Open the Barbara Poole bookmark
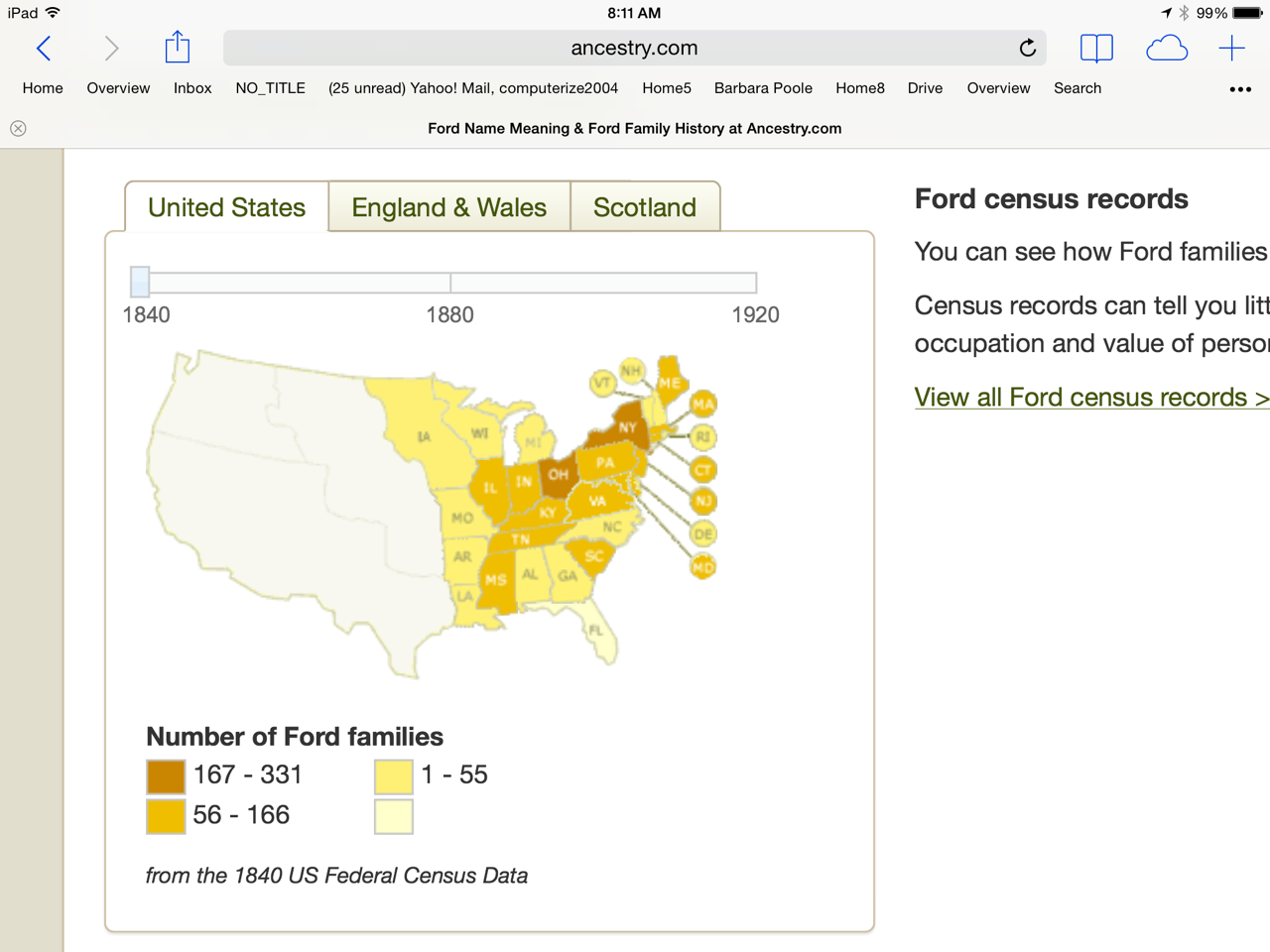 (x=763, y=88)
